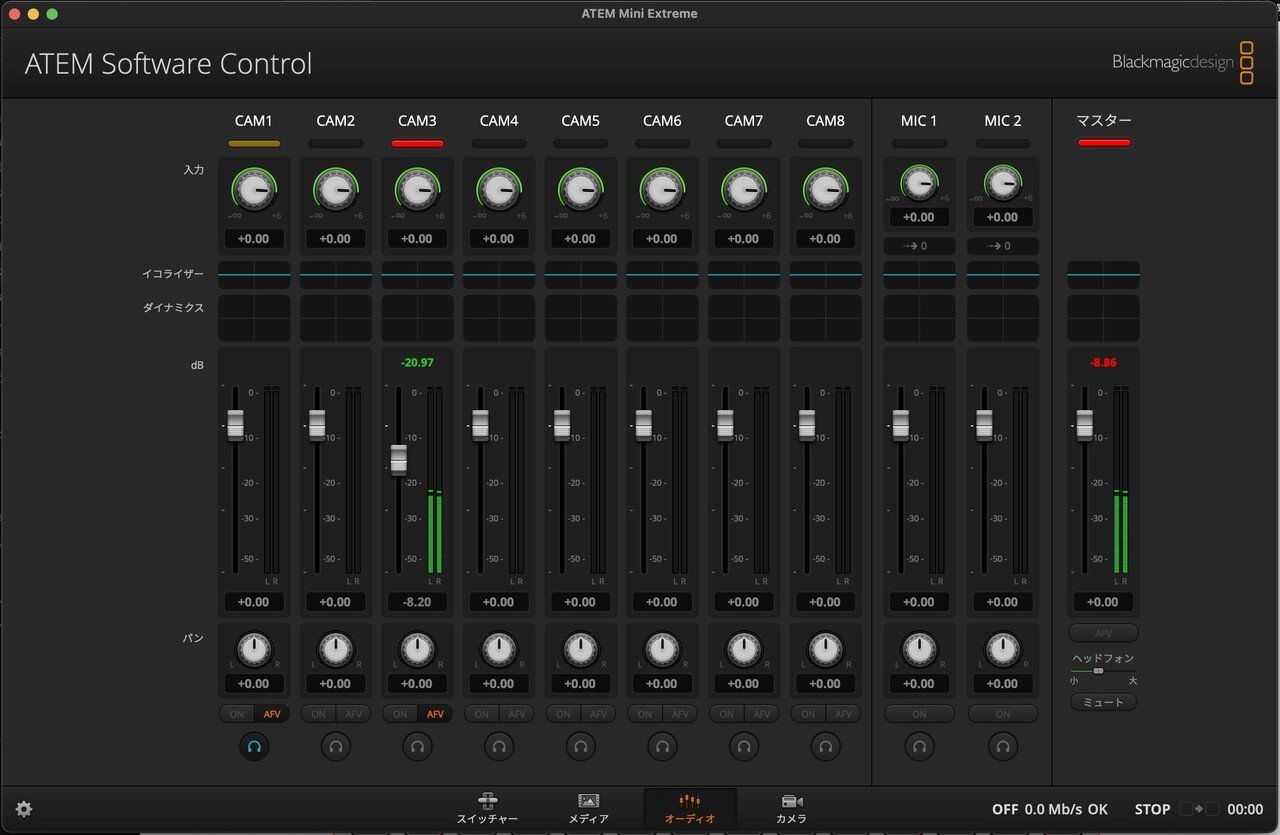Screen dimensions: 1280x835
Task: Open master dynamics panel
Action: pos(1103,318)
